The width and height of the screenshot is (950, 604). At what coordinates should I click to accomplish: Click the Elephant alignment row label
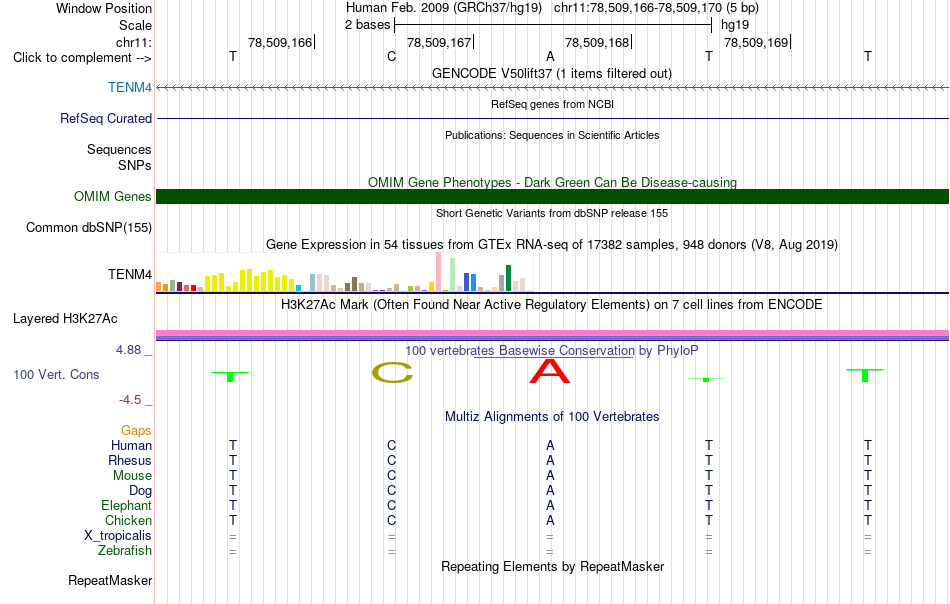(x=126, y=505)
